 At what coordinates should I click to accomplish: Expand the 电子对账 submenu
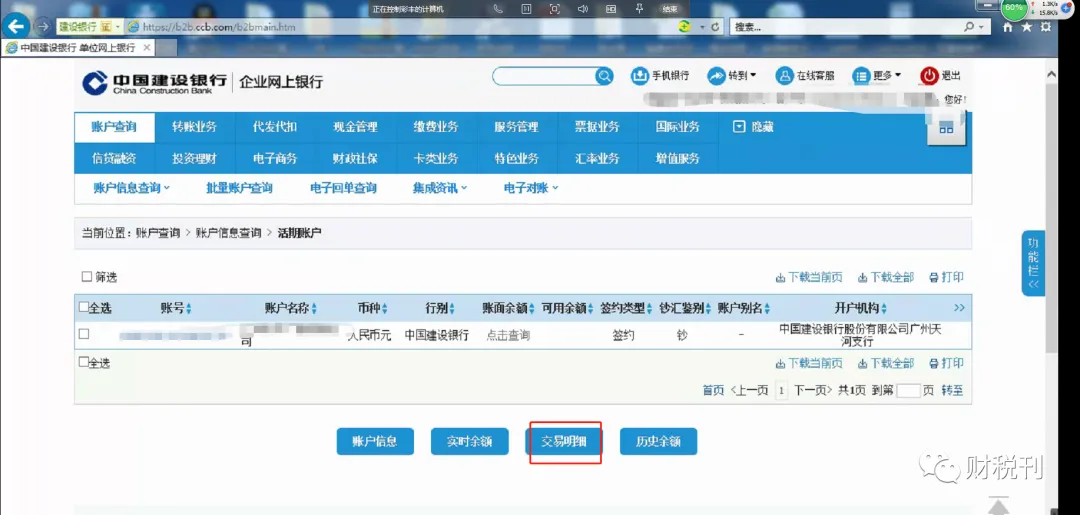(531, 188)
